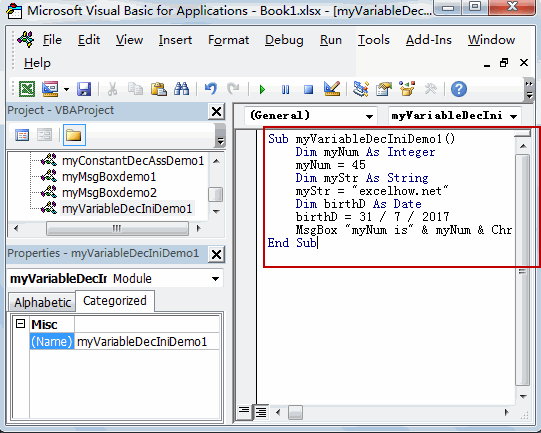Collapse the Misc property category
This screenshot has width=541, height=433.
pyautogui.click(x=21, y=324)
